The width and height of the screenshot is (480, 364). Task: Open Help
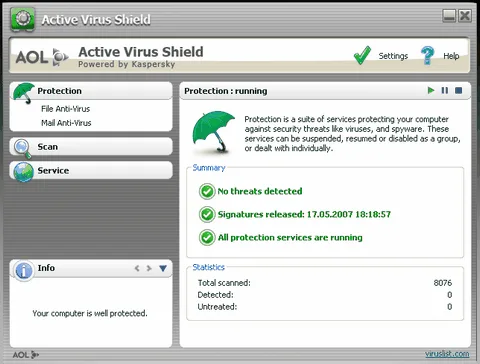(451, 56)
